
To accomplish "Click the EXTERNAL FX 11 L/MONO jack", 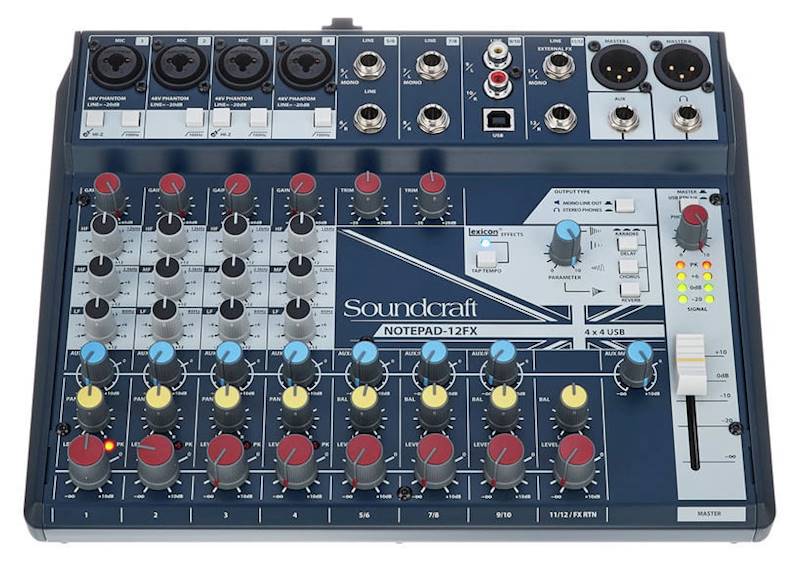I will pyautogui.click(x=559, y=65).
